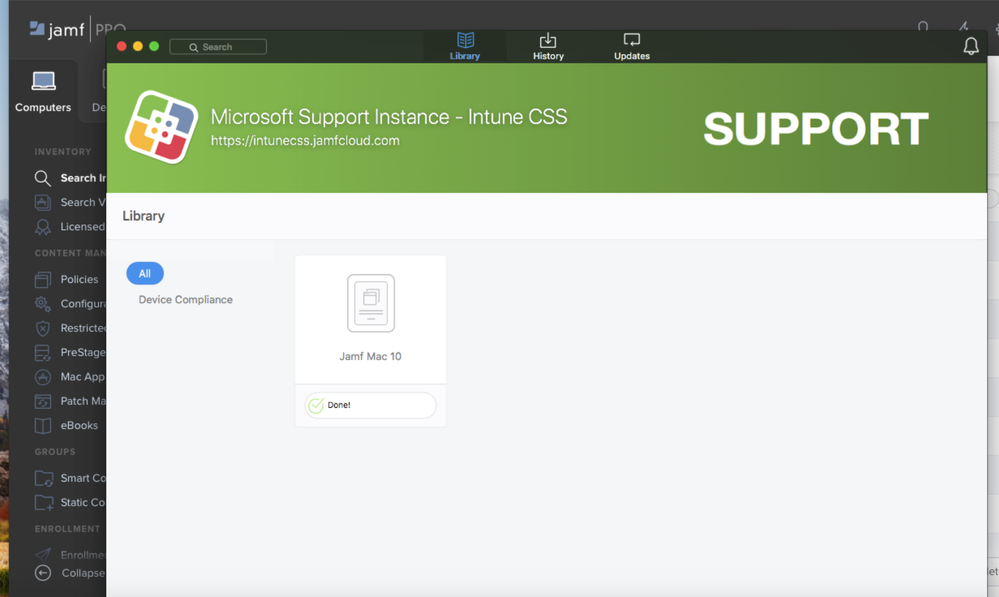Open the Updates tab
The width and height of the screenshot is (999, 597).
point(631,47)
